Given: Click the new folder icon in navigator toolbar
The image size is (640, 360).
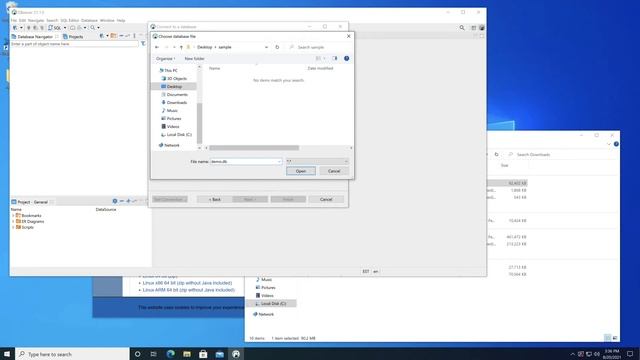Looking at the screenshot, I should click(x=113, y=36).
